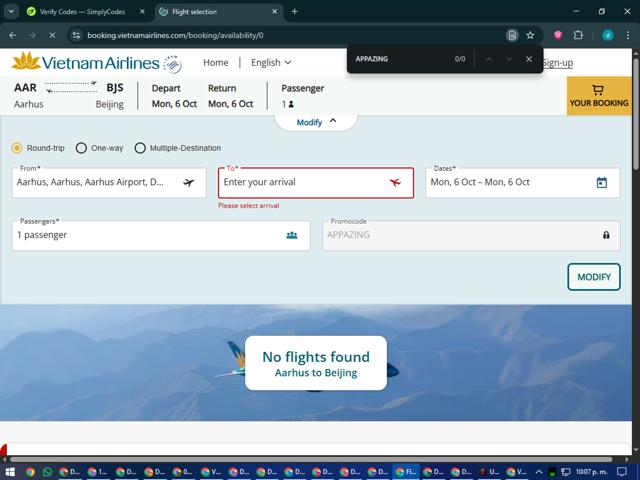Close the Flight selection tab
The image size is (640, 480).
tap(275, 11)
